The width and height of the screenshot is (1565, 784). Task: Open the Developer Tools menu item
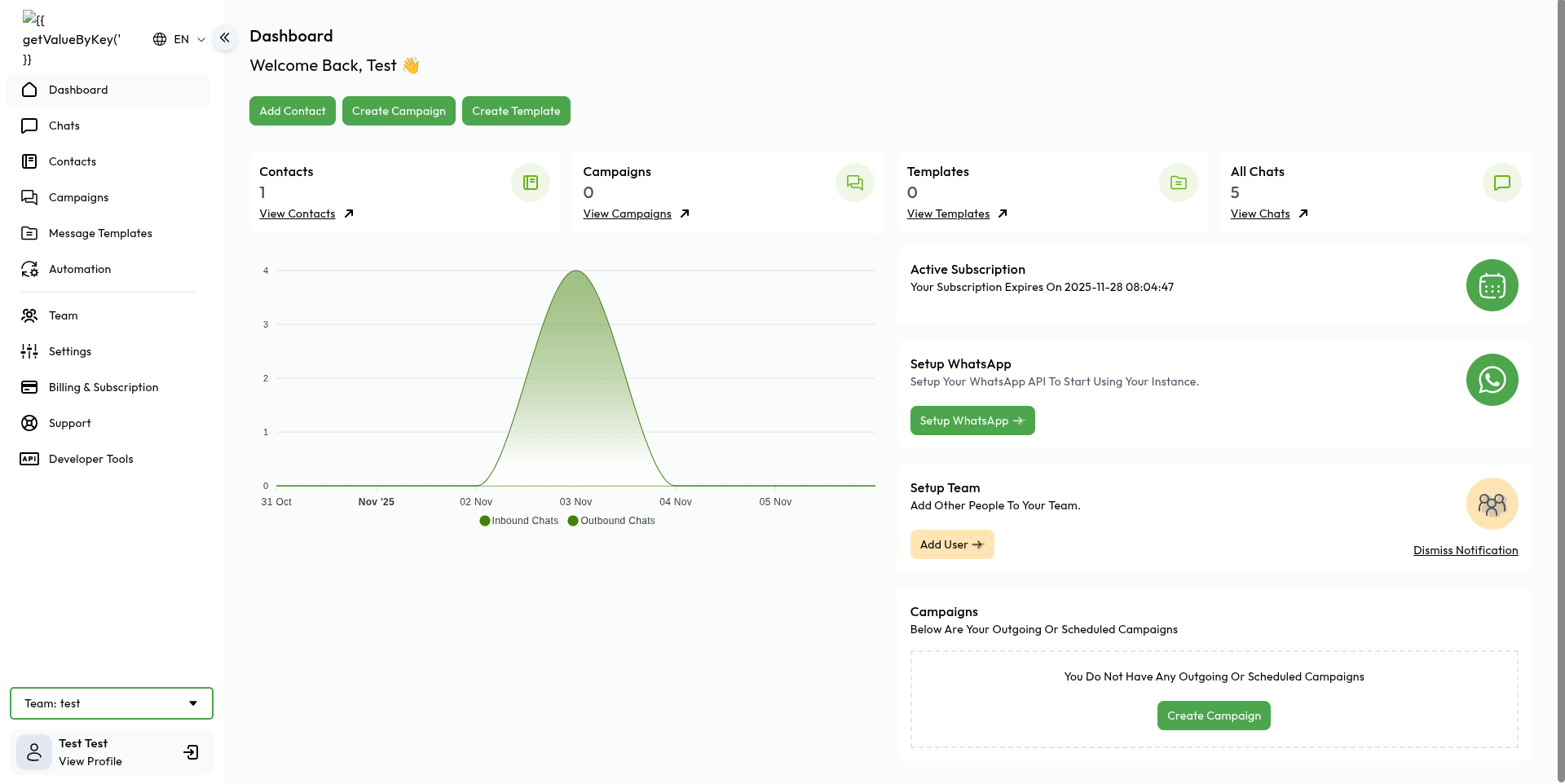point(90,459)
